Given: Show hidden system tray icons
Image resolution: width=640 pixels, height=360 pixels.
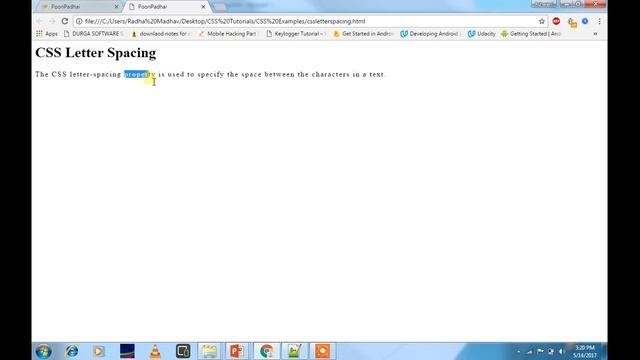Looking at the screenshot, I should 518,351.
